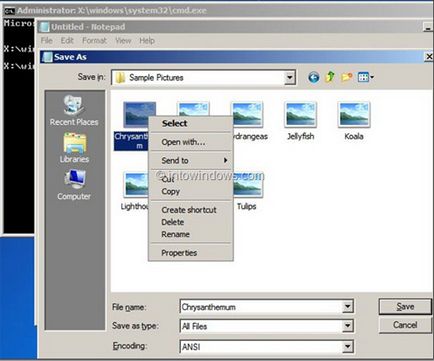
Task: Choose Open with... in the context menu
Action: [x=190, y=142]
